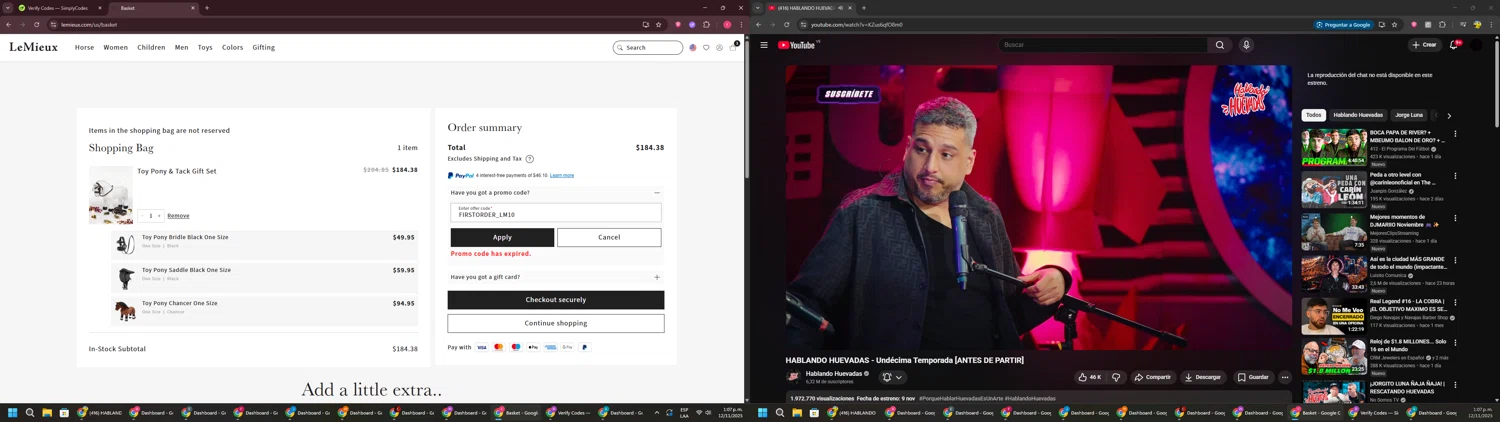
Task: Open PayPal info help icon beside Excludes Shipping
Action: point(529,159)
